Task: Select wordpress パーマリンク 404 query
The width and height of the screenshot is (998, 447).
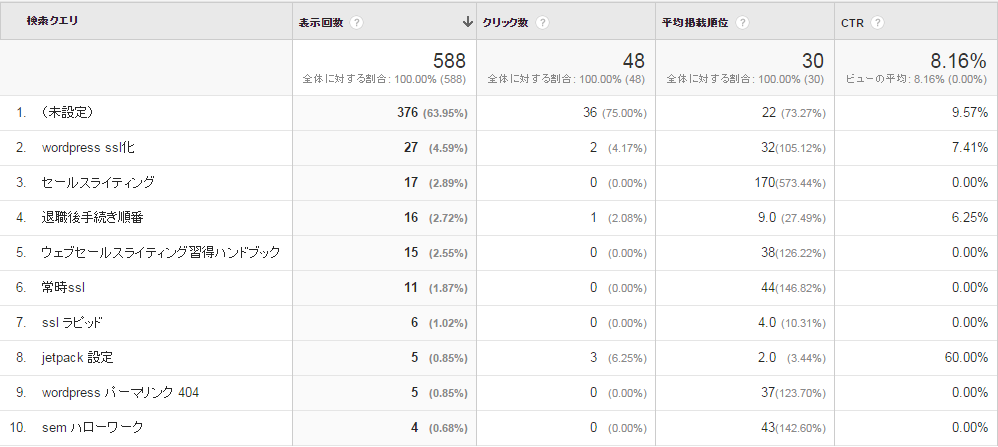Action: click(120, 392)
